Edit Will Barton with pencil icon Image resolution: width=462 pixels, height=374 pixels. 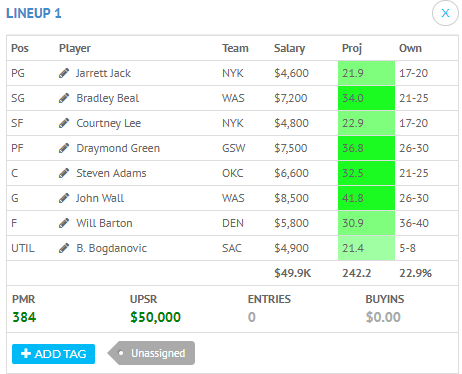64,223
